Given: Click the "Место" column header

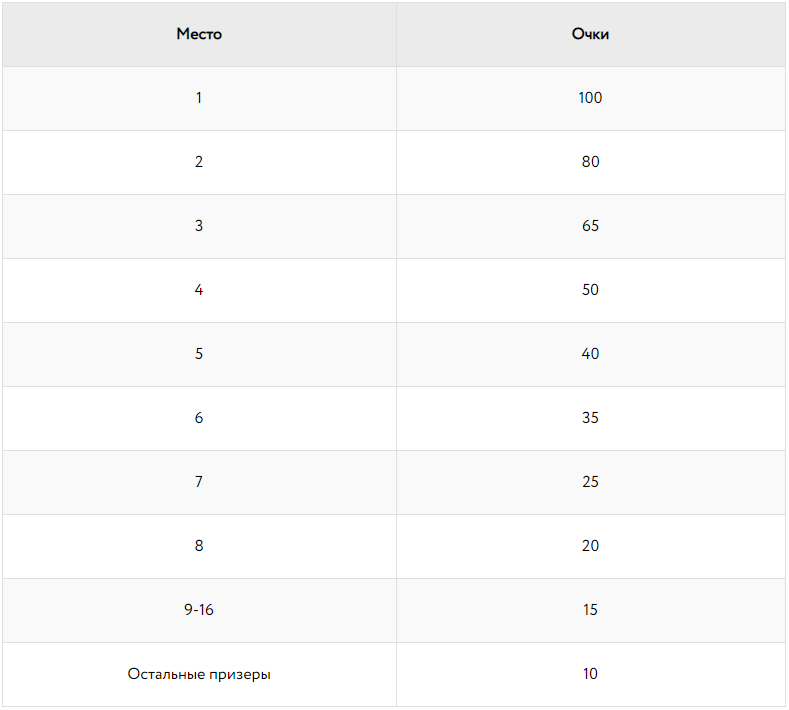Looking at the screenshot, I should click(x=199, y=34).
